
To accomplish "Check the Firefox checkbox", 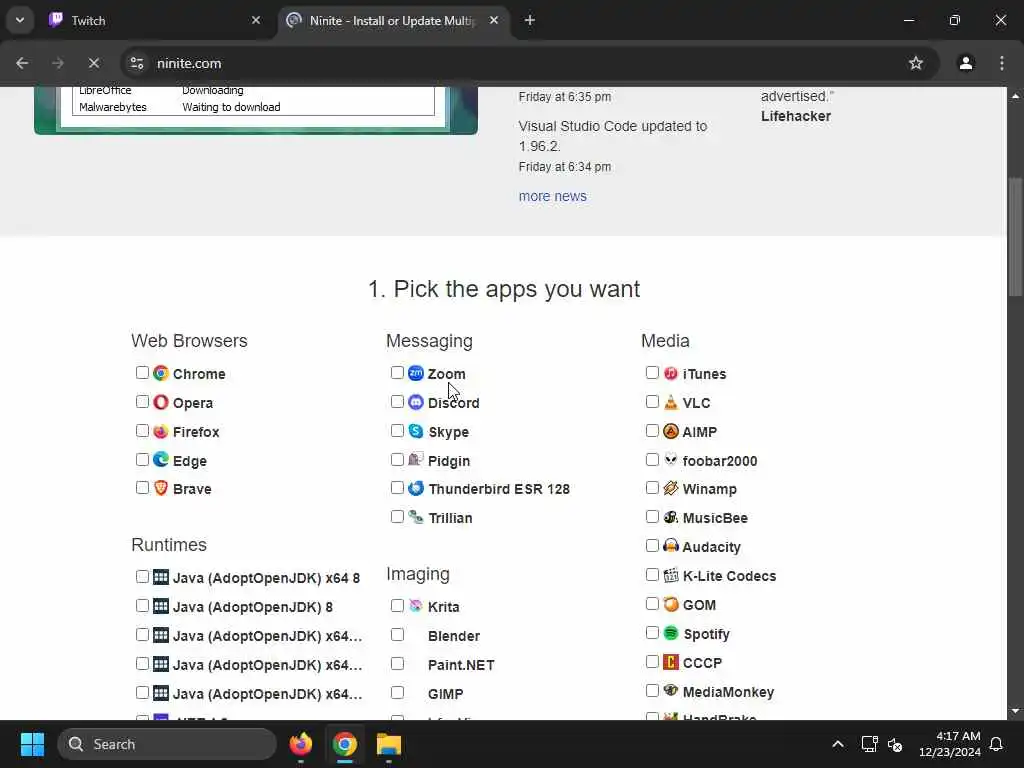I will (x=142, y=430).
